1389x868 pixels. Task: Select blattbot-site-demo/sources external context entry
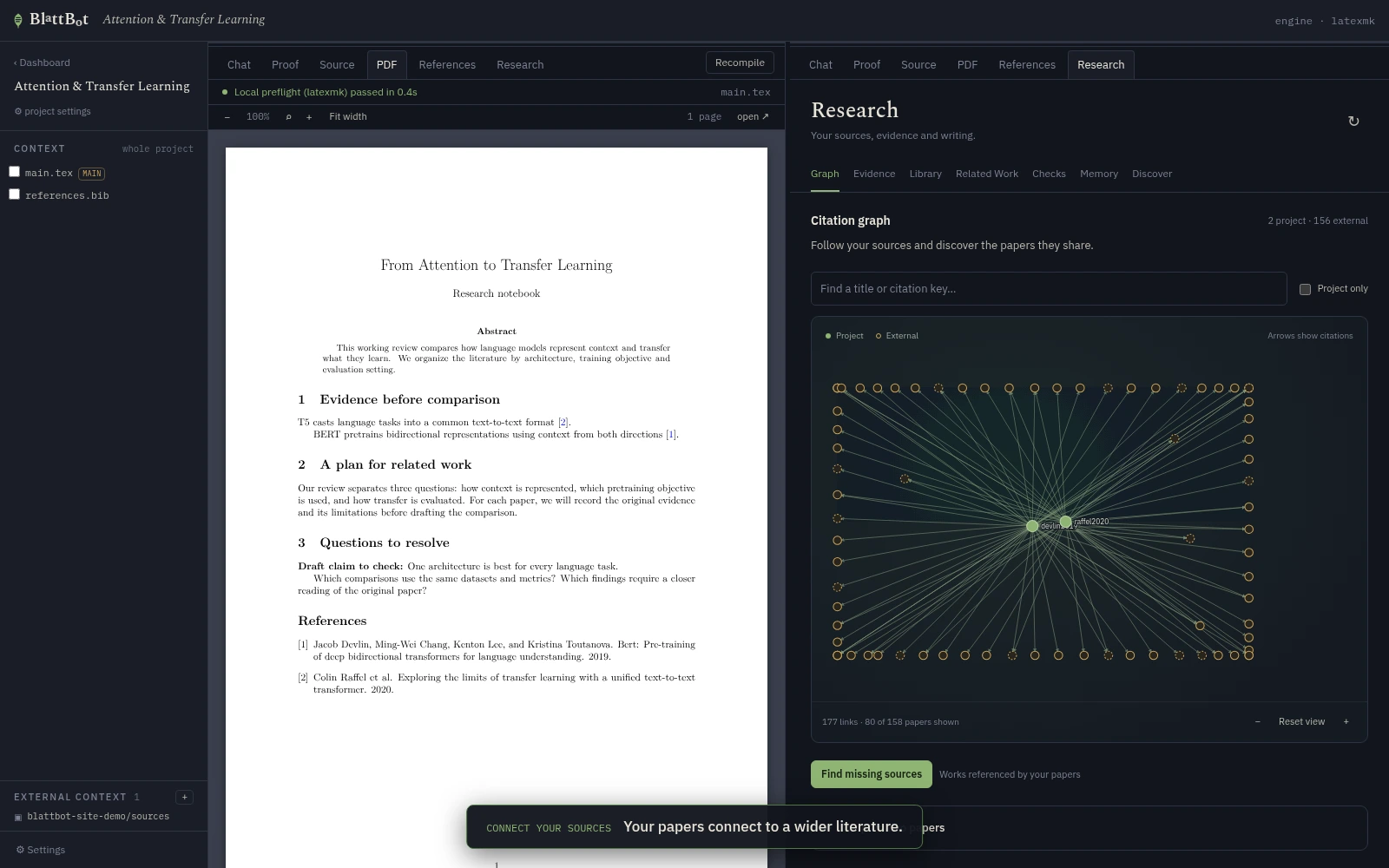coord(92,817)
